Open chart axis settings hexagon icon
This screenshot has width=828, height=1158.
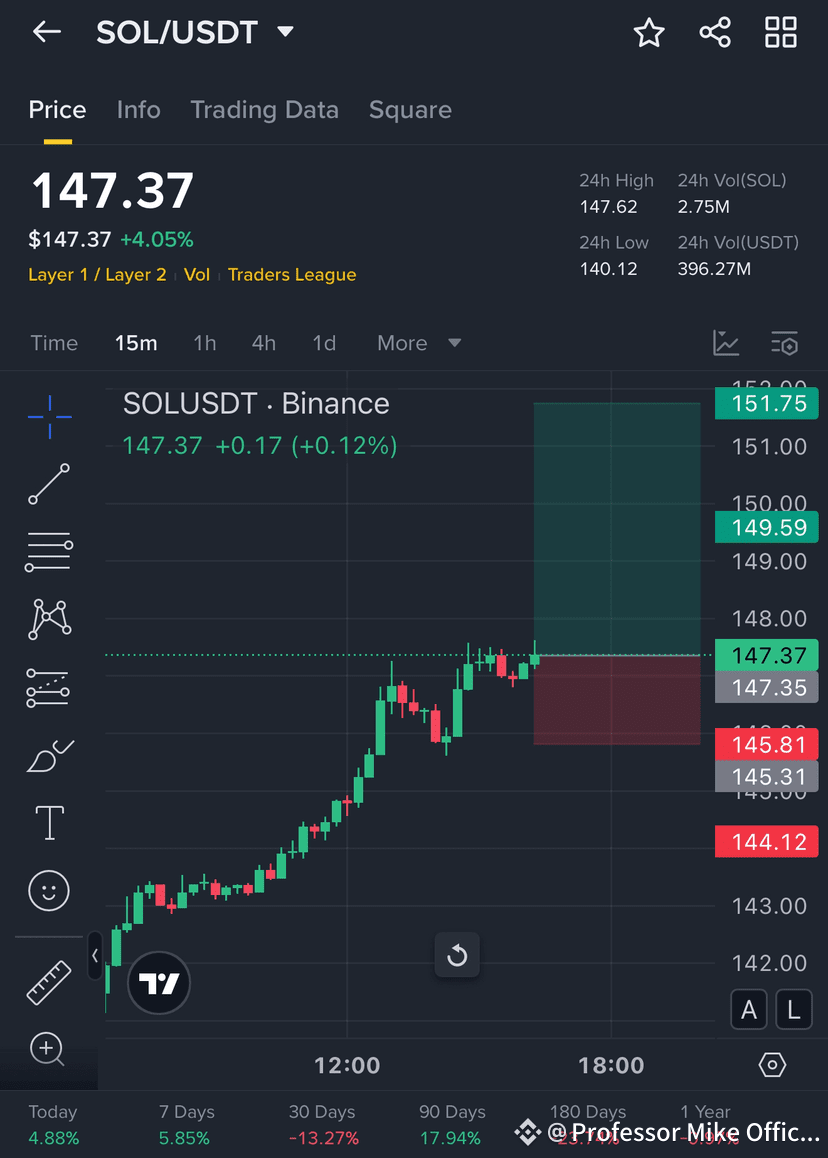[x=772, y=1065]
